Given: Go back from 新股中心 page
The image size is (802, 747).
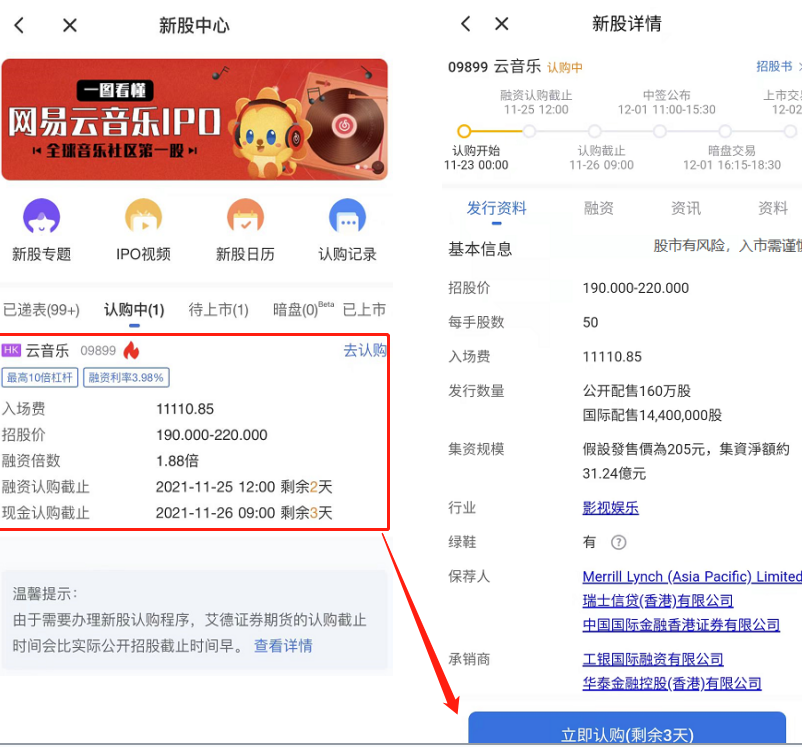Looking at the screenshot, I should (x=19, y=25).
